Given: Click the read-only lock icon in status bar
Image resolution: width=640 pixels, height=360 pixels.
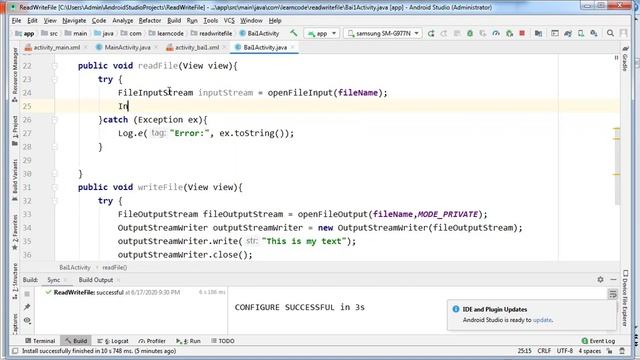Looking at the screenshot, I should [609, 351].
